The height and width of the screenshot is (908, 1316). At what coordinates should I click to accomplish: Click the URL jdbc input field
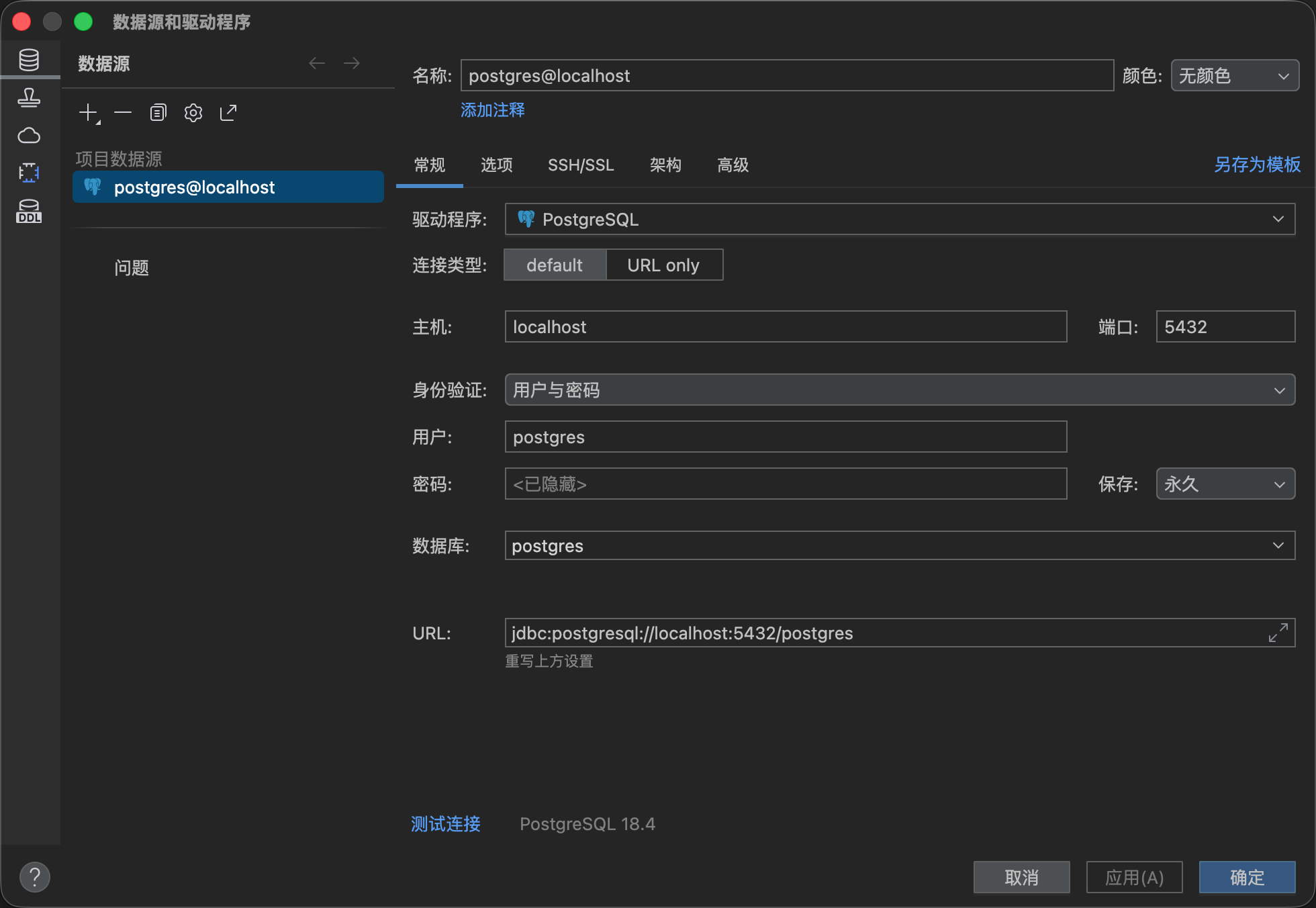pyautogui.click(x=900, y=633)
